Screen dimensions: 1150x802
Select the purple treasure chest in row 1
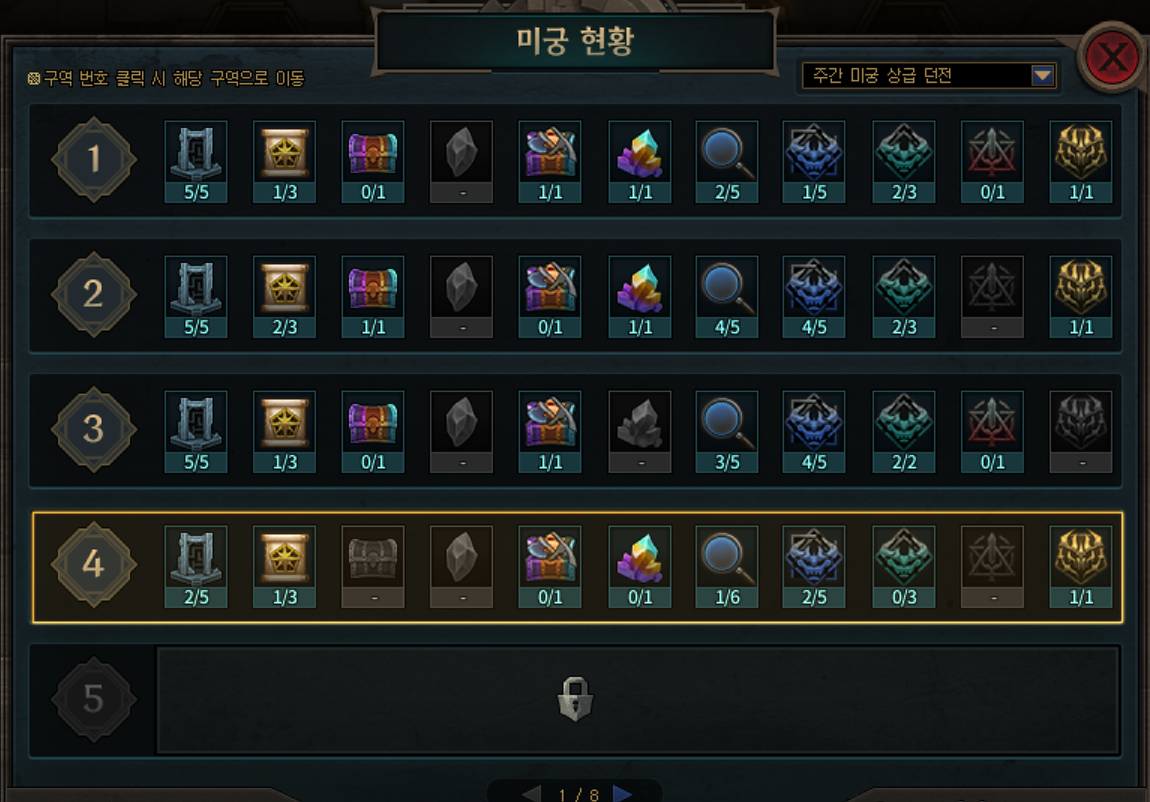click(x=373, y=161)
